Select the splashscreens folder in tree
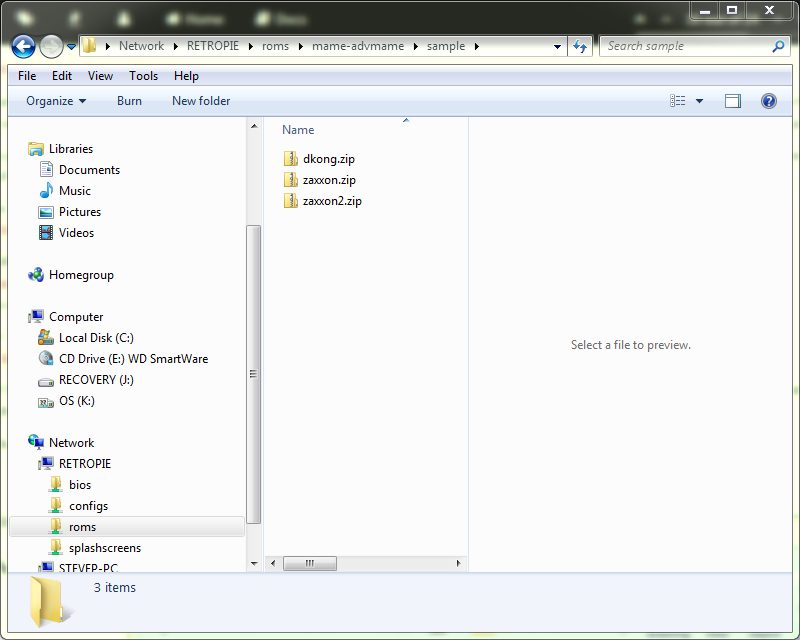The height and width of the screenshot is (640, 800). click(104, 548)
